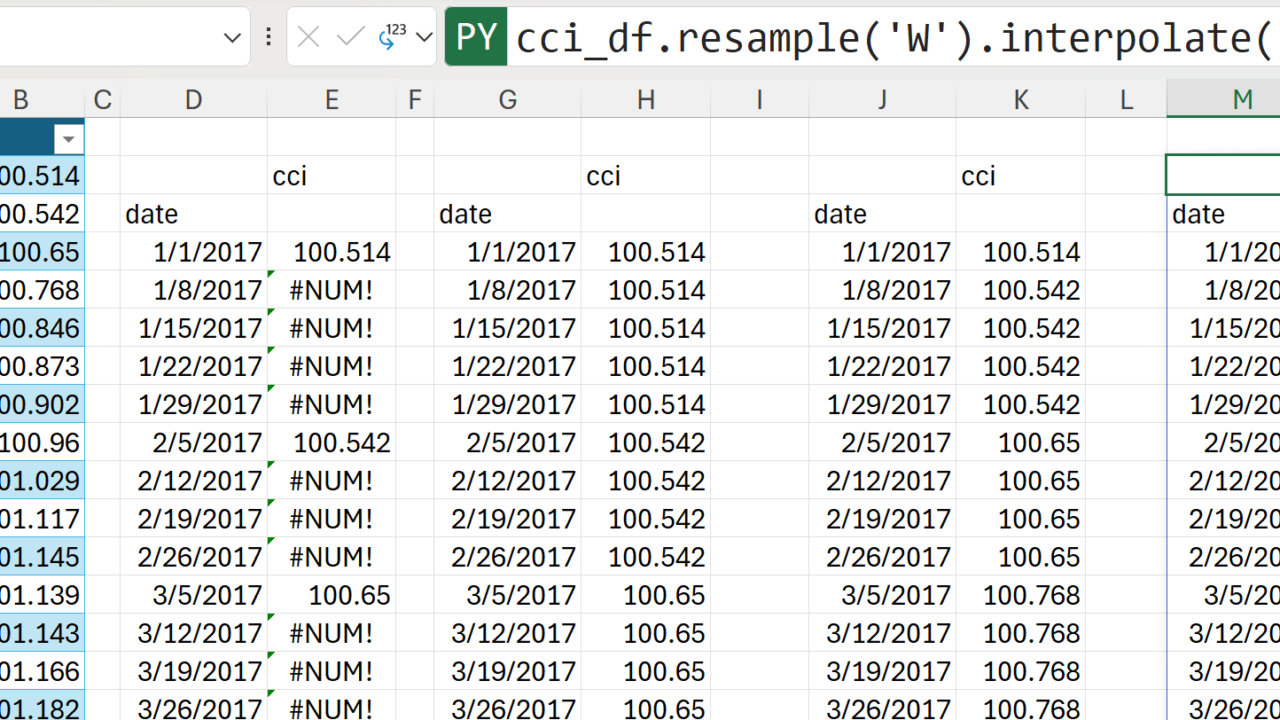This screenshot has height=720, width=1280.
Task: Click into the Python formula bar text
Action: (x=890, y=38)
